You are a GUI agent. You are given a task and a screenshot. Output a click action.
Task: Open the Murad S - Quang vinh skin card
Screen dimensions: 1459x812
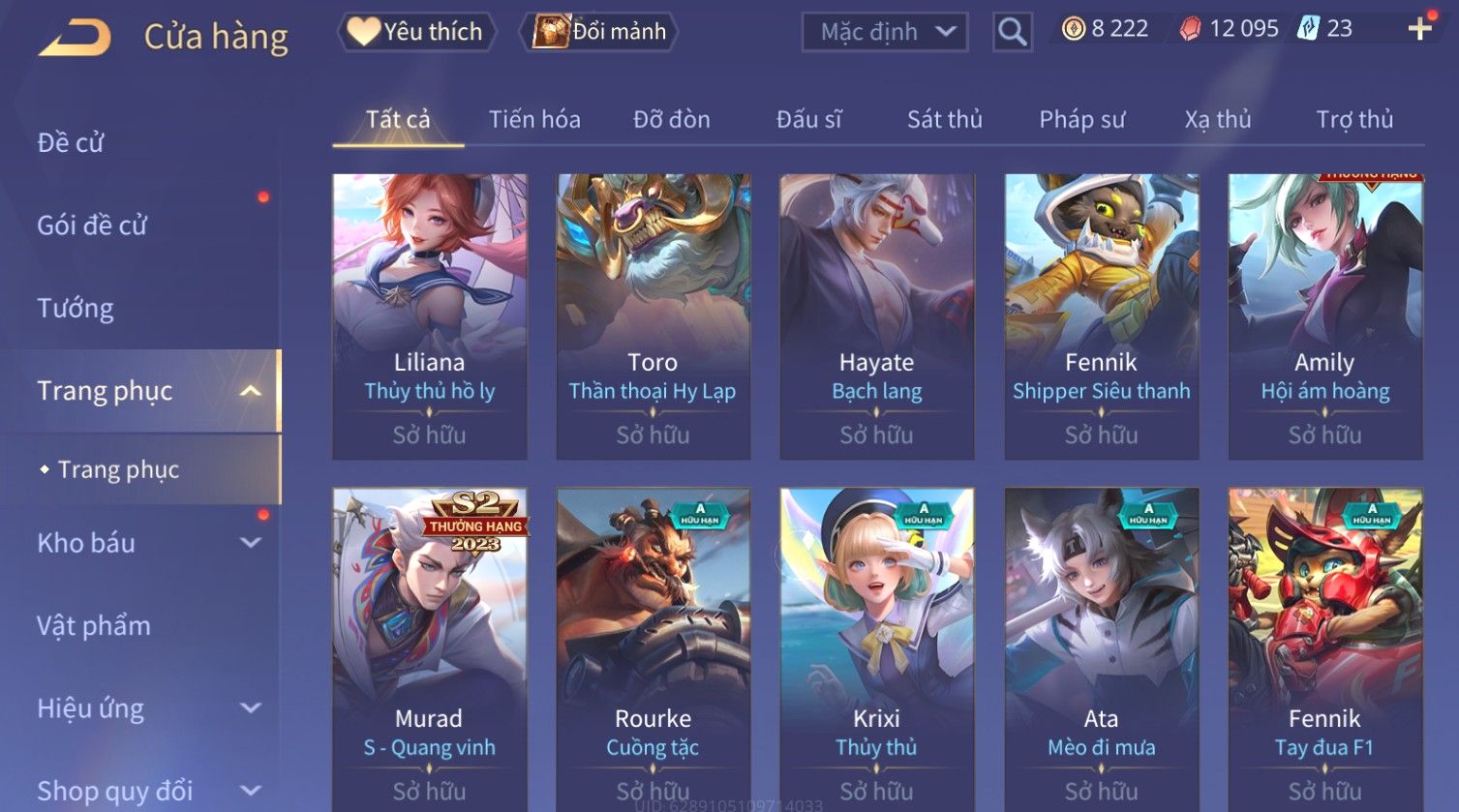tap(430, 648)
